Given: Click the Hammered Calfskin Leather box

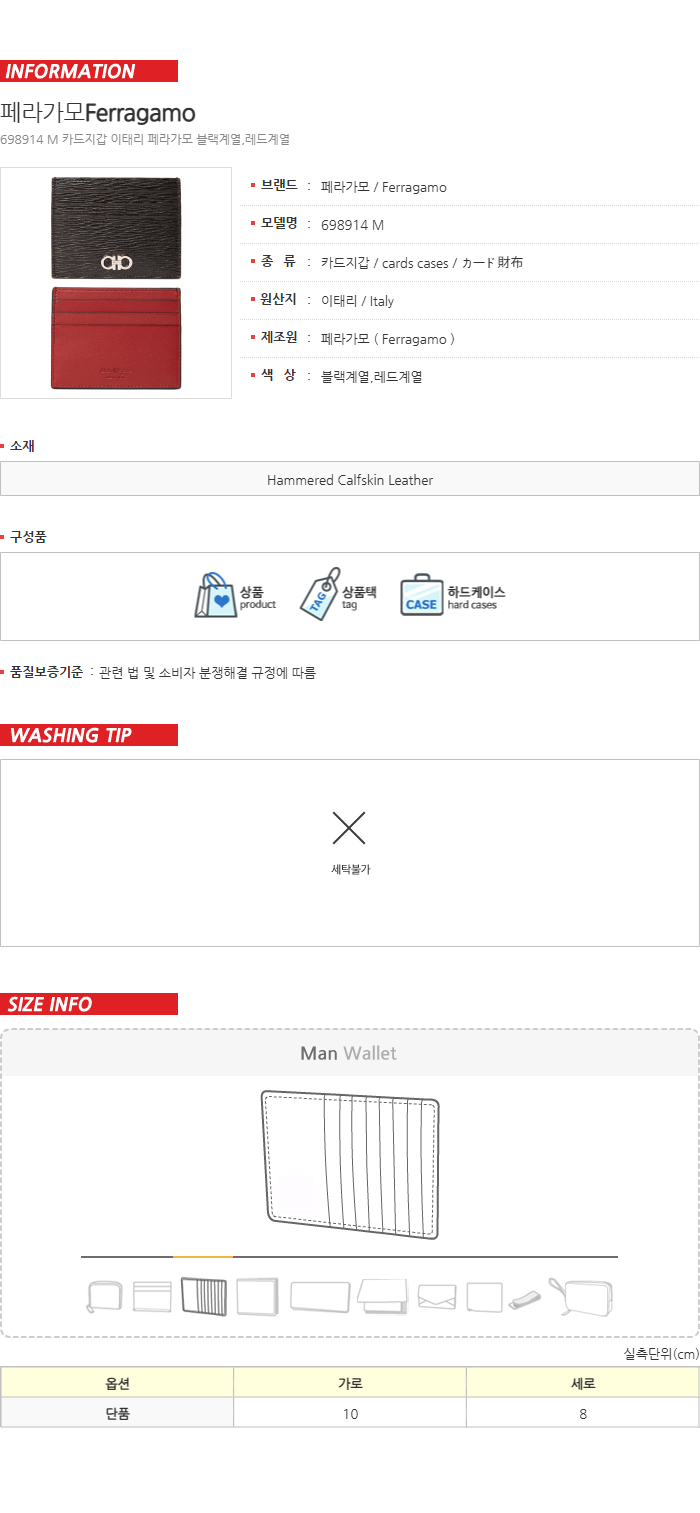Looking at the screenshot, I should (x=350, y=479).
